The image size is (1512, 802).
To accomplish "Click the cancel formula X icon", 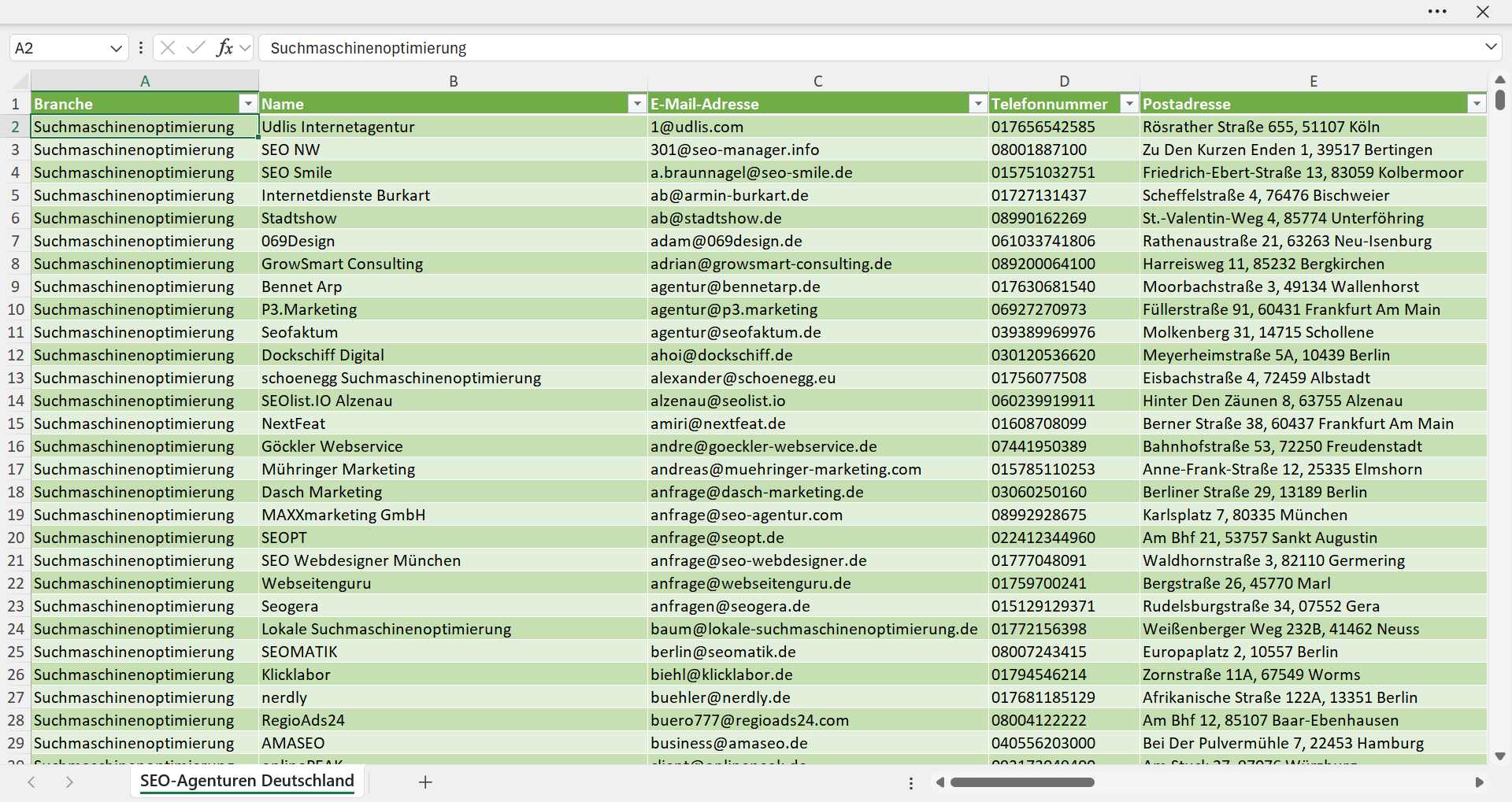I will tap(168, 48).
